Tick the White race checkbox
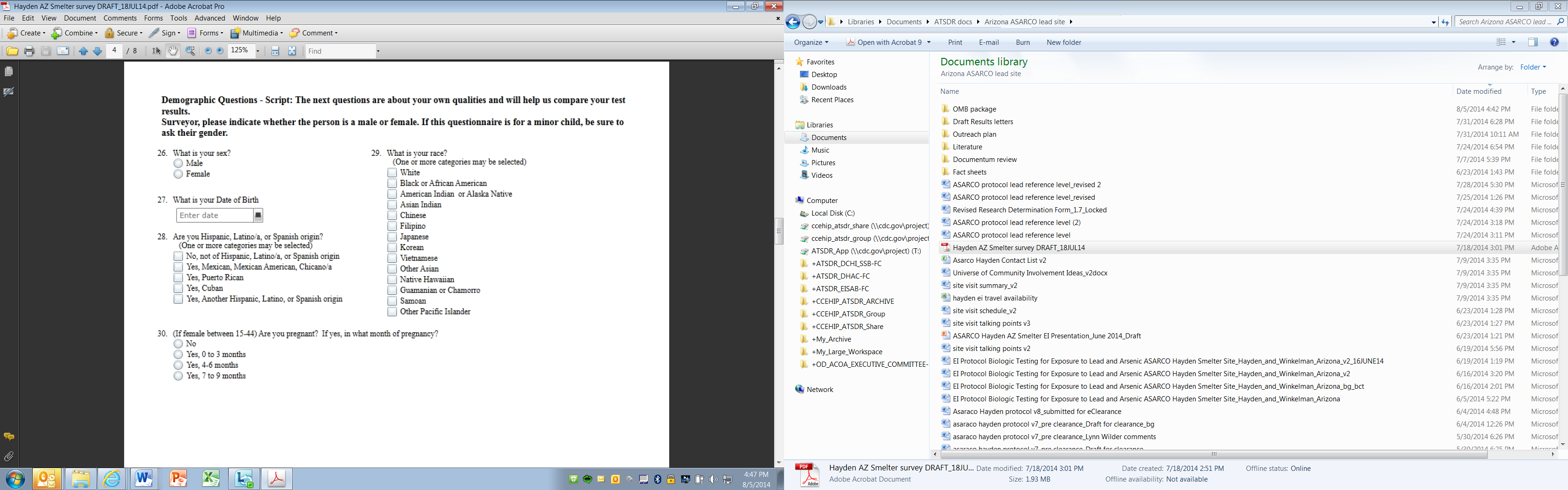 point(392,173)
